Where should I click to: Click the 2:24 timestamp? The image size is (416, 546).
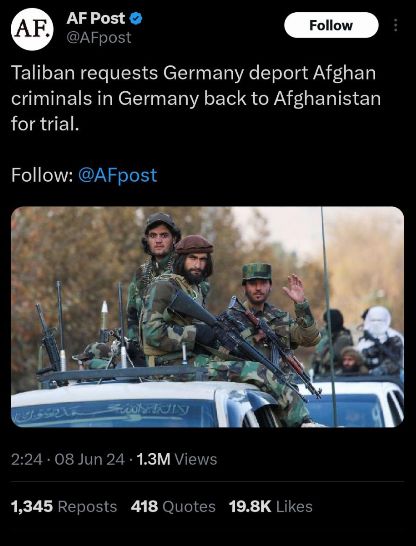click(x=27, y=460)
